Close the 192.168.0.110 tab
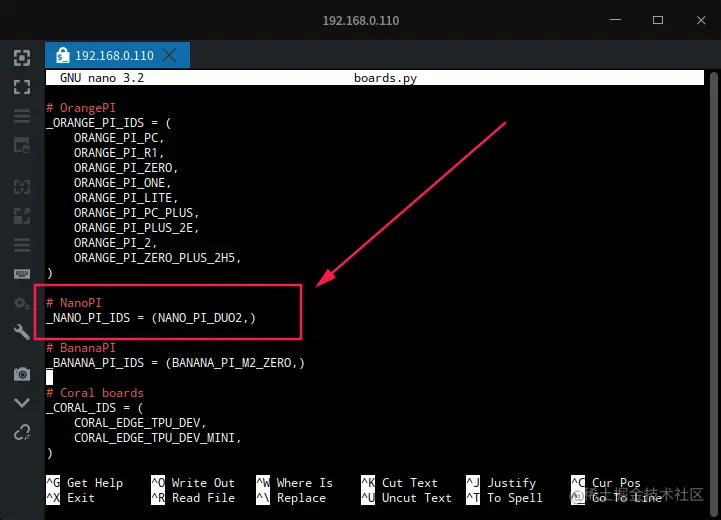The height and width of the screenshot is (520, 721). 169,55
